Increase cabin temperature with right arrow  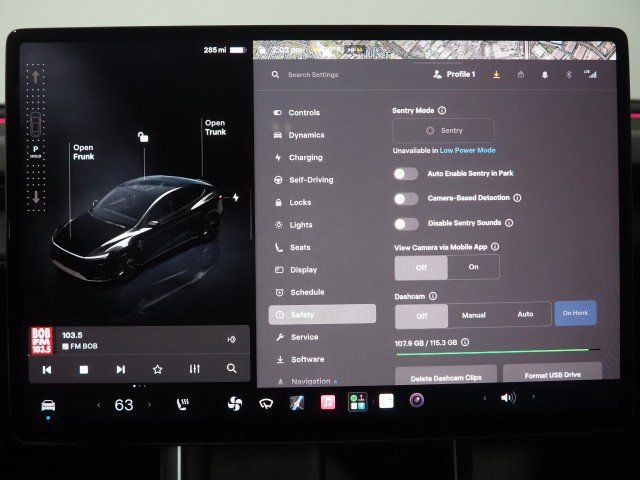(x=149, y=404)
